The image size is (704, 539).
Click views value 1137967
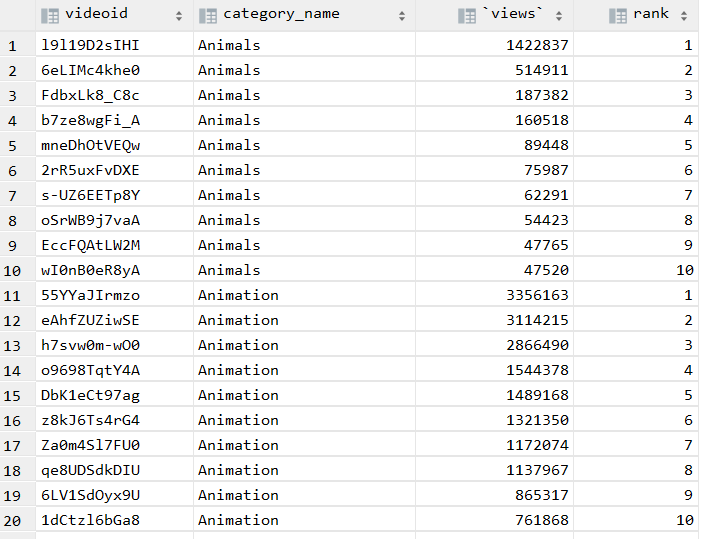point(537,470)
